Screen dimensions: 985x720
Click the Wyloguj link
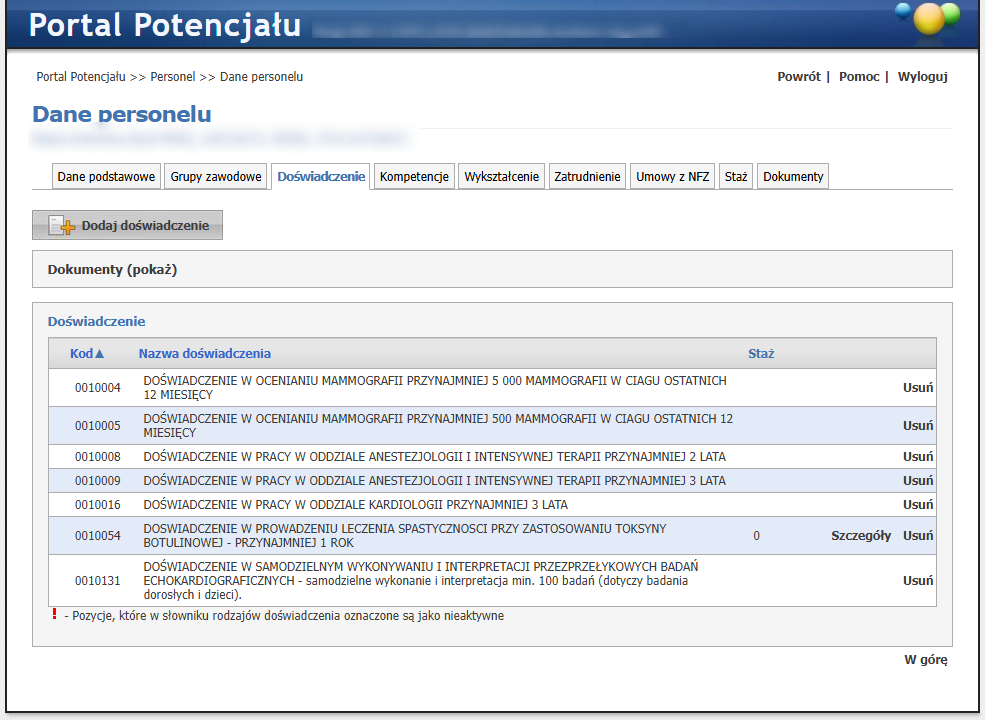click(922, 77)
